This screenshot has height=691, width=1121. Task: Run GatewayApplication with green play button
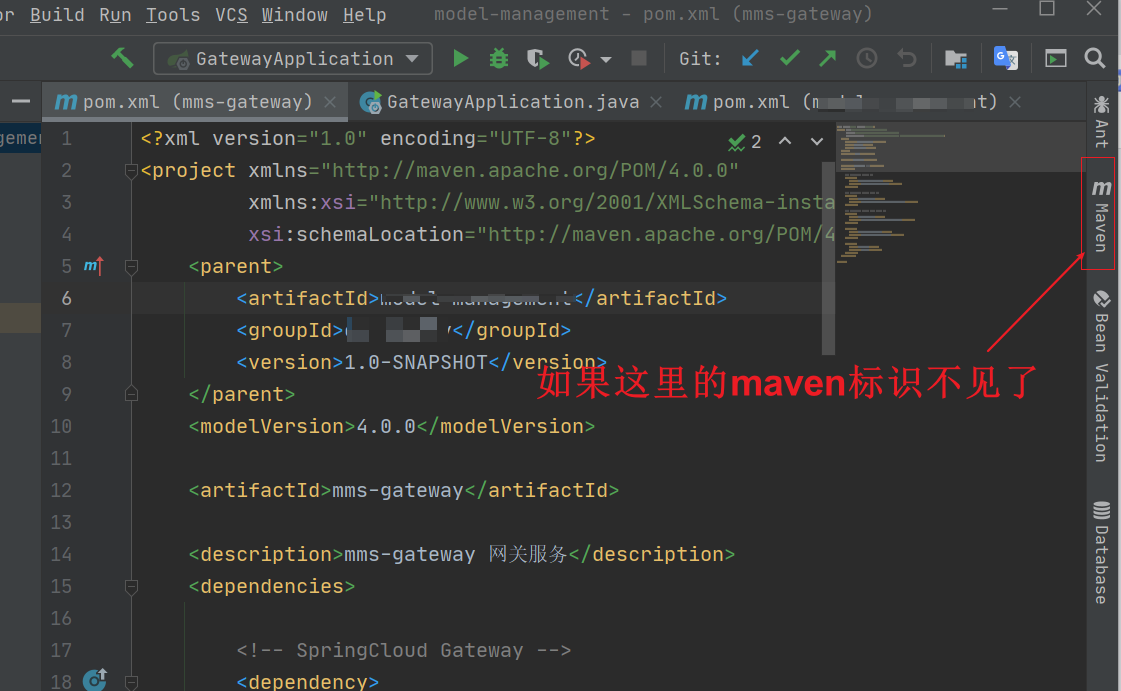(x=460, y=58)
